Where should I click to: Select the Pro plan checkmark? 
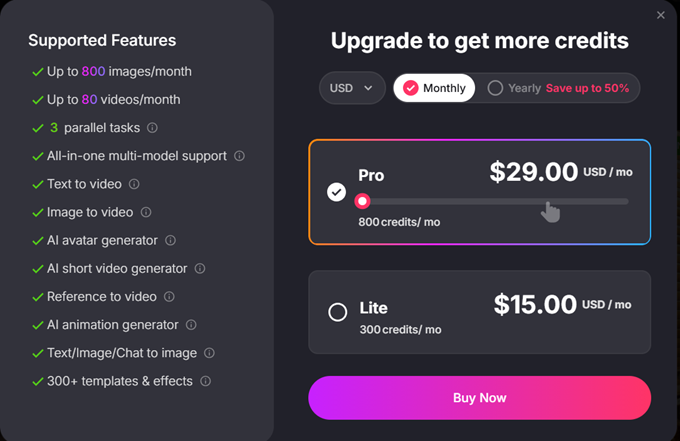[337, 192]
